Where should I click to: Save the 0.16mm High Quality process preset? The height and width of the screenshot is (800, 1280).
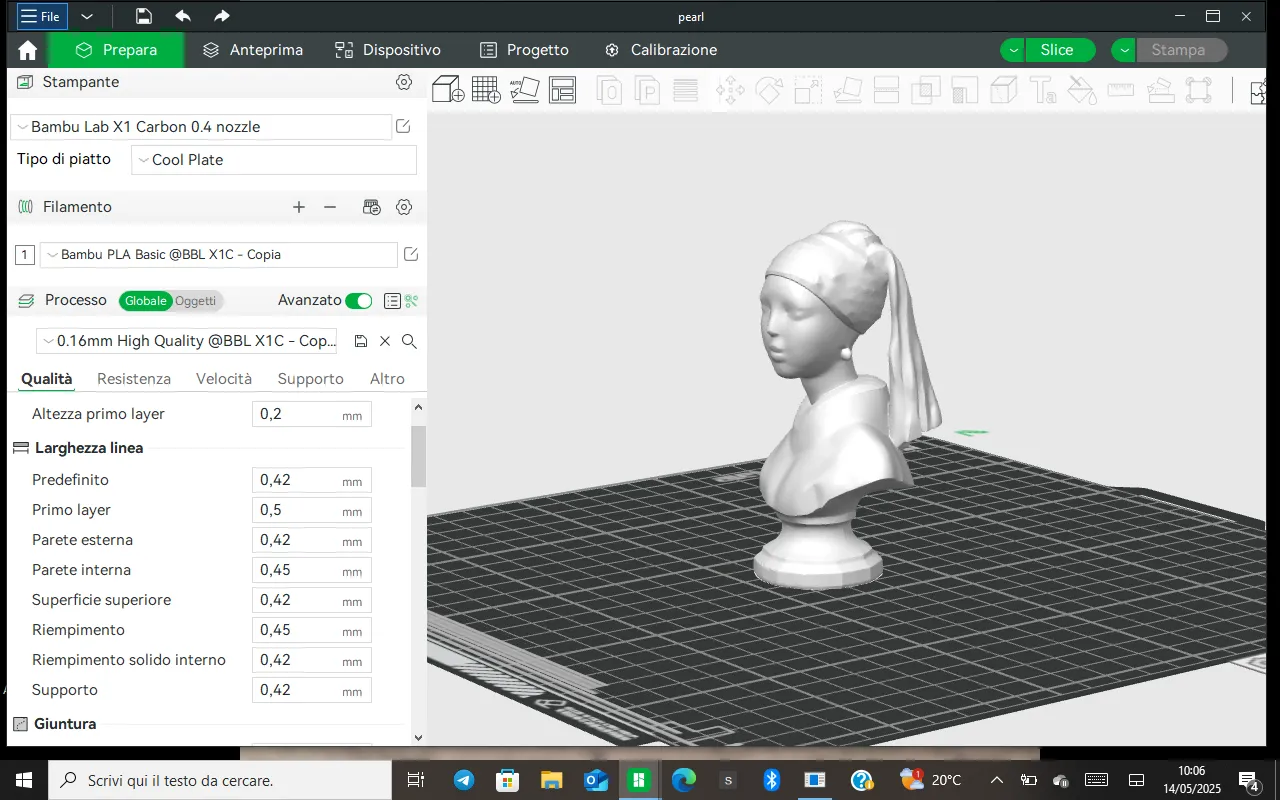pos(361,341)
